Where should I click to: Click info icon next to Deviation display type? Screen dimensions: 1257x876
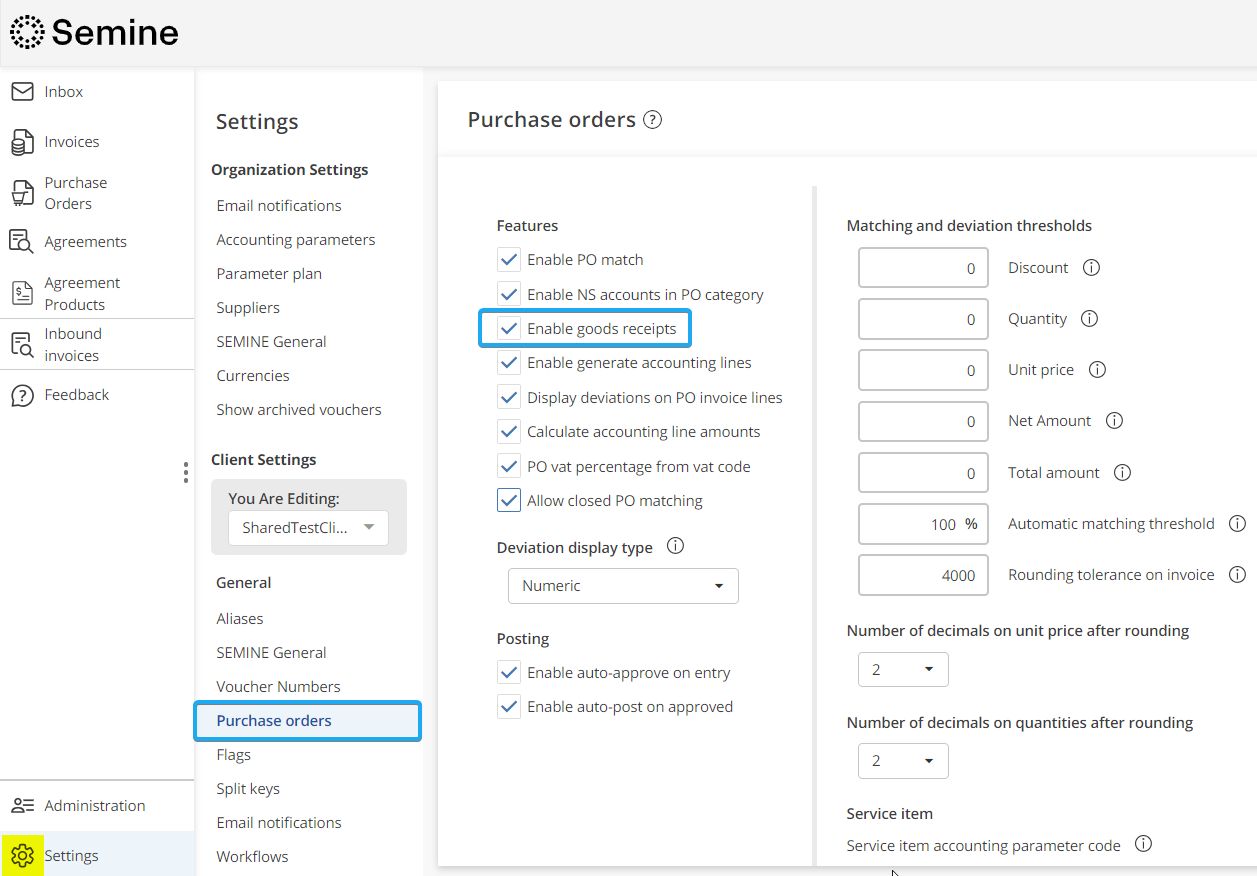click(675, 547)
